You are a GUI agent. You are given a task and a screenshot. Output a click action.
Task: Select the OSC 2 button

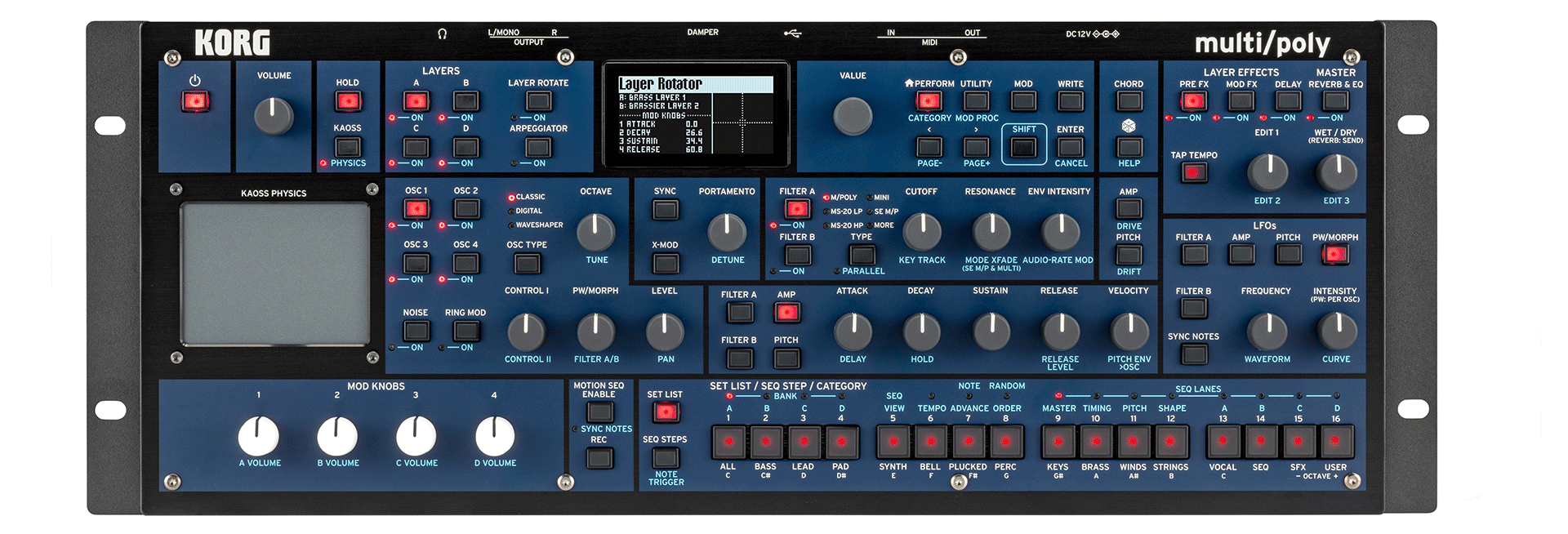(465, 208)
